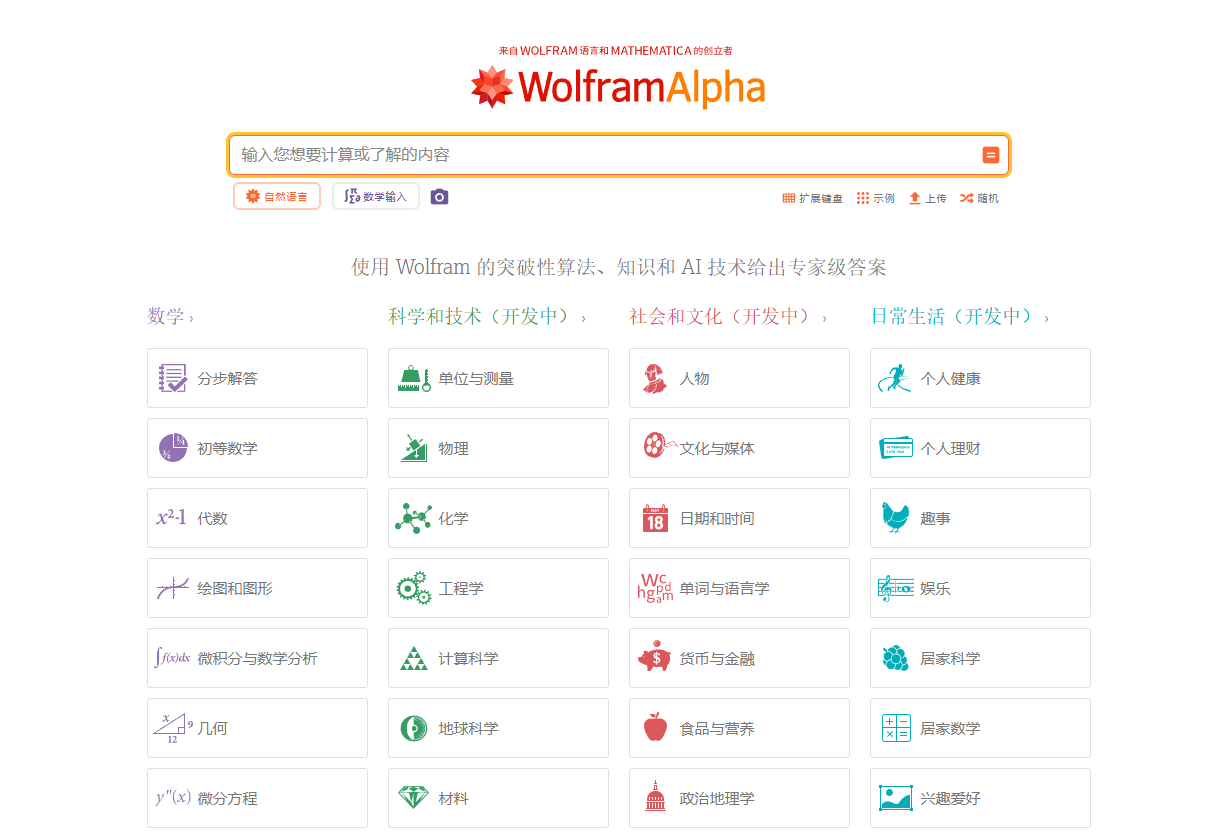1225x836 pixels.
Task: Open 居家数学 calculator icon
Action: tap(896, 728)
